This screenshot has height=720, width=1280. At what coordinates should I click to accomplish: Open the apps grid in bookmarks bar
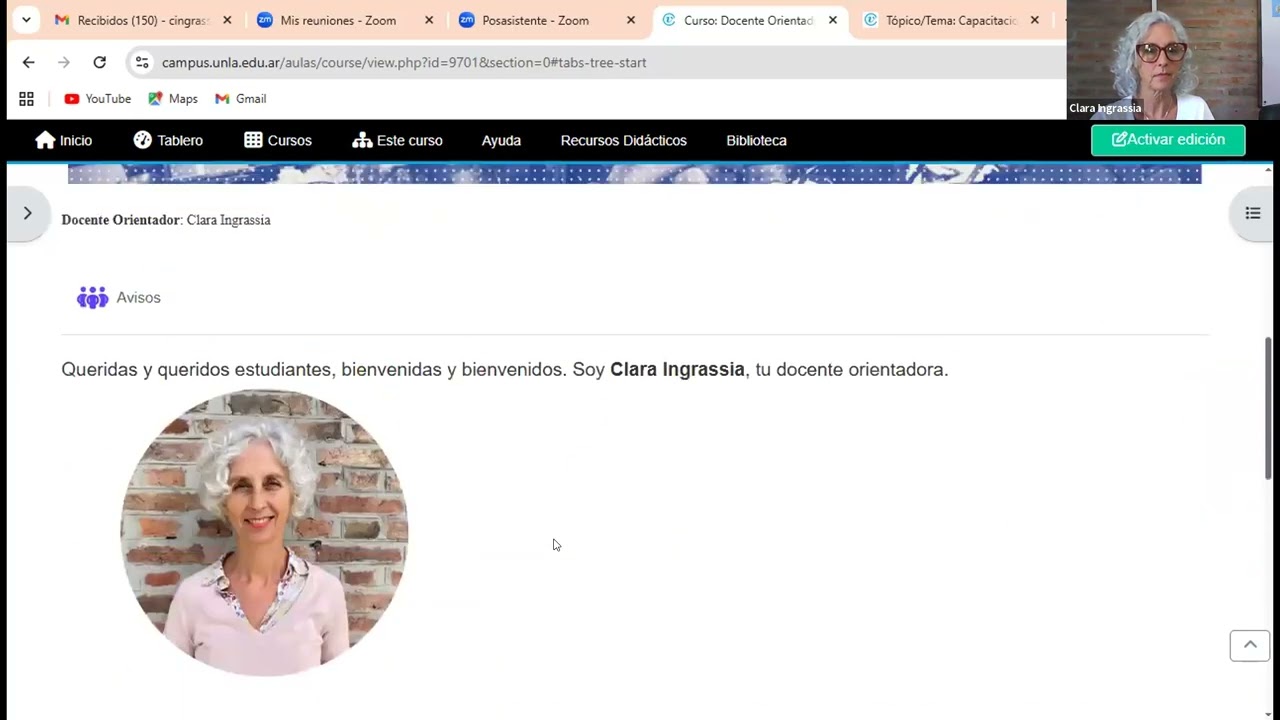[27, 99]
